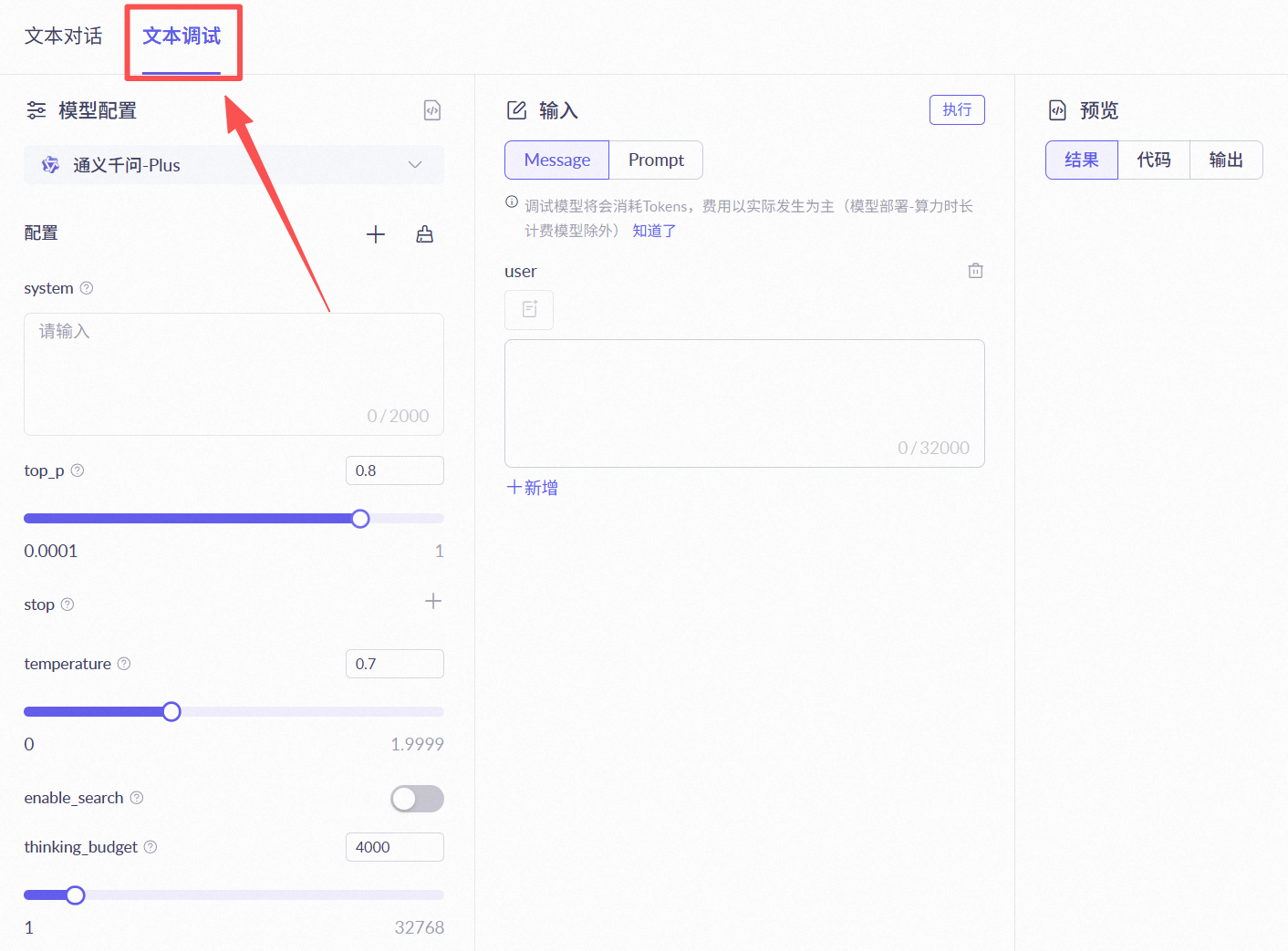The width and height of the screenshot is (1288, 951).
Task: Click the temperature slider handle
Action: click(171, 712)
